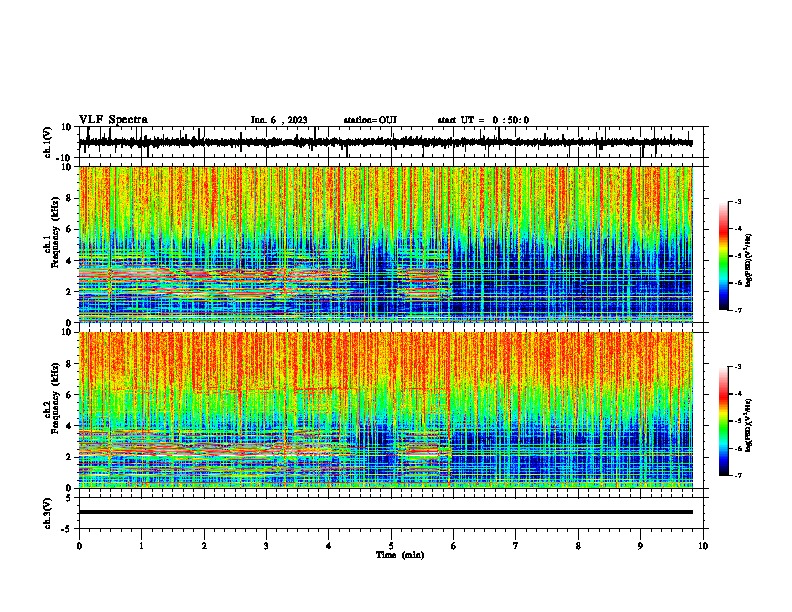Select the "Jan. 6, 2023" date label

(x=279, y=120)
